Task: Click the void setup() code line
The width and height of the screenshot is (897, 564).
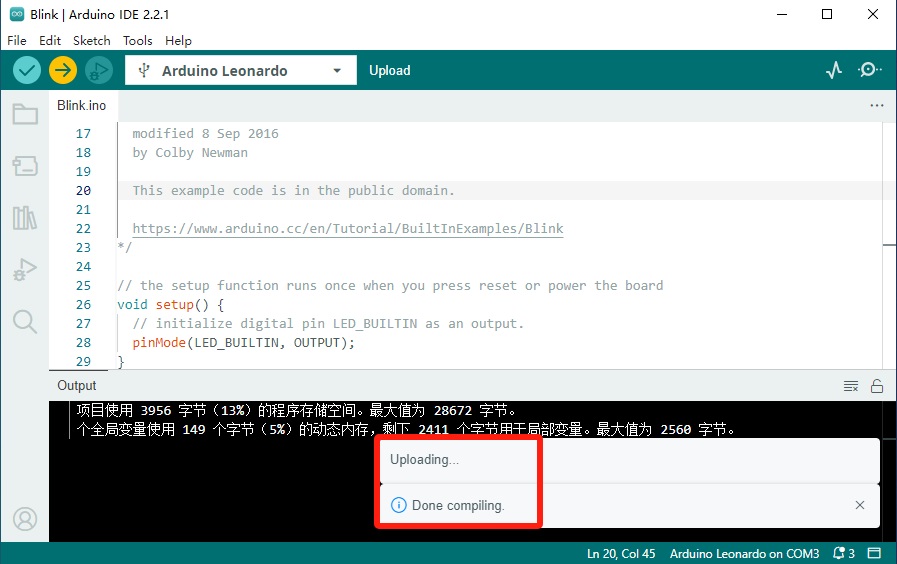Action: (x=170, y=305)
